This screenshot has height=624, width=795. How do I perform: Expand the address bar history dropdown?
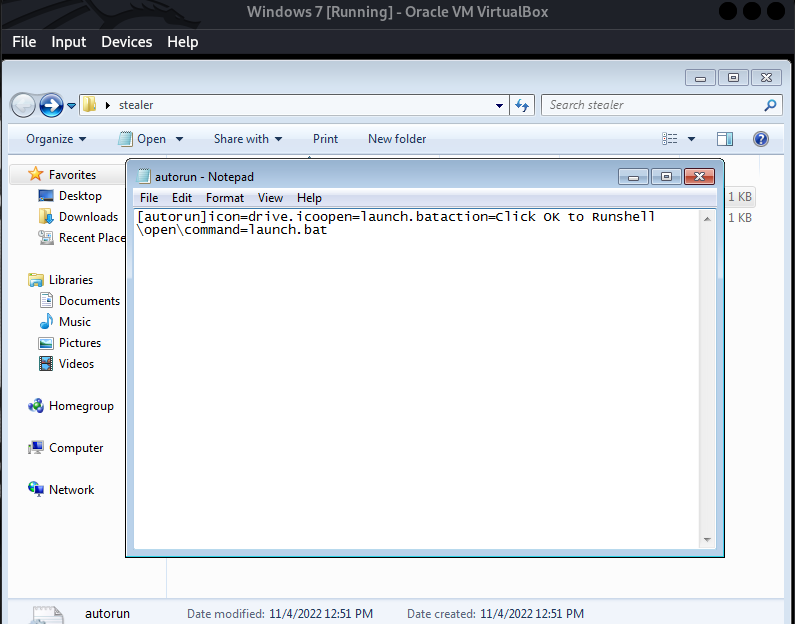pyautogui.click(x=499, y=105)
